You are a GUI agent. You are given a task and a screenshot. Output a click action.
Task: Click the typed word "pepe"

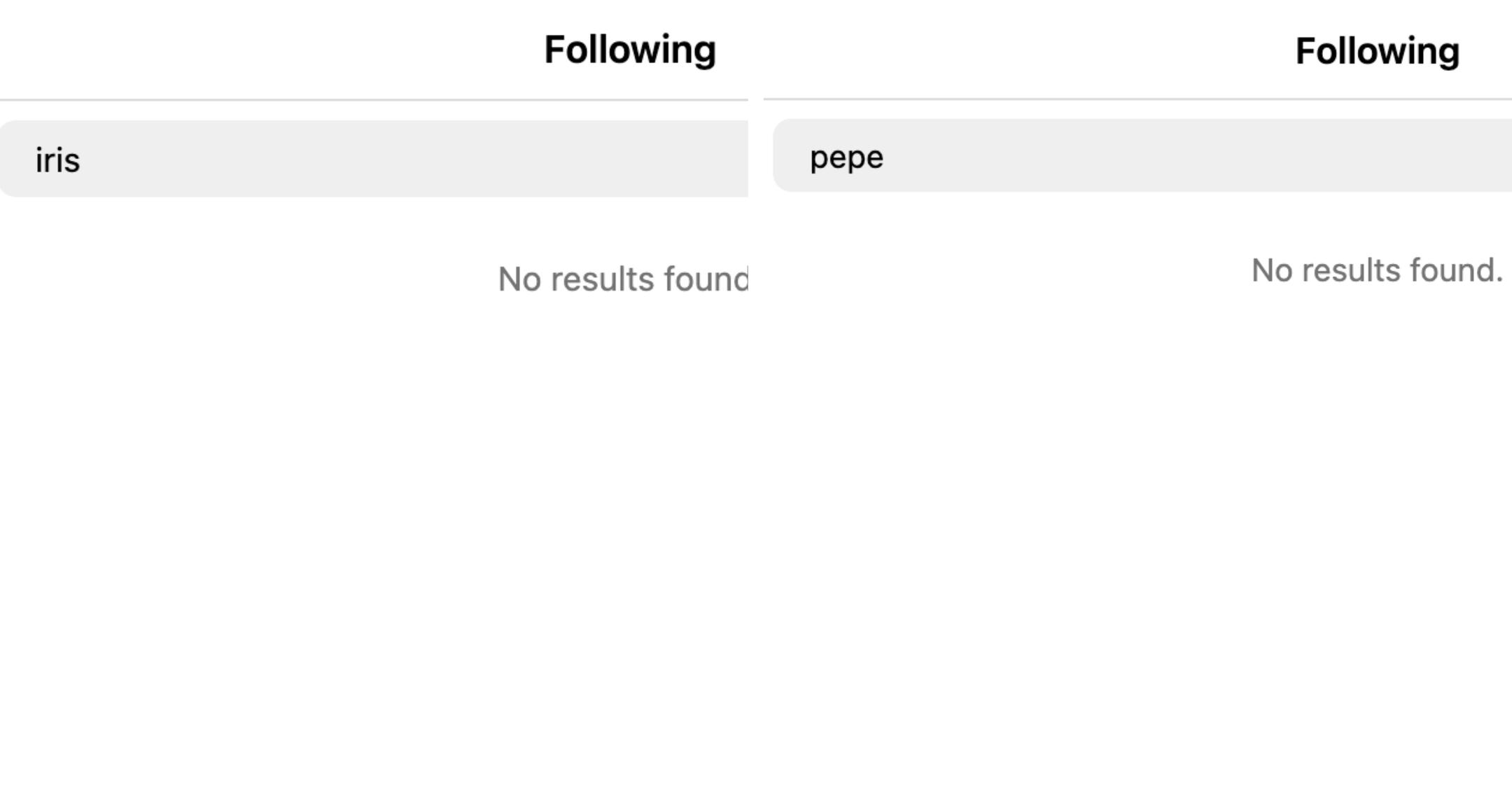pos(846,157)
